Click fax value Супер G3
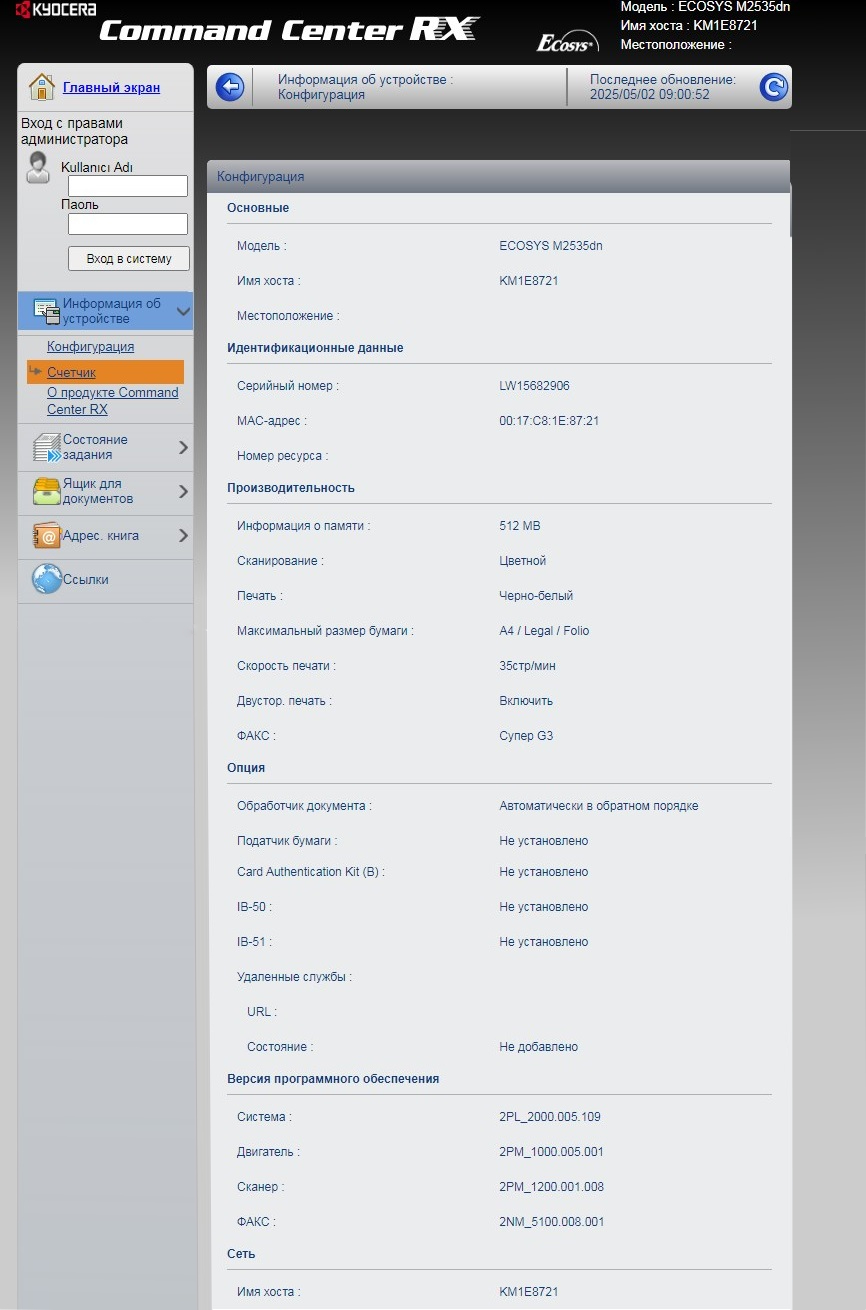 (x=526, y=735)
